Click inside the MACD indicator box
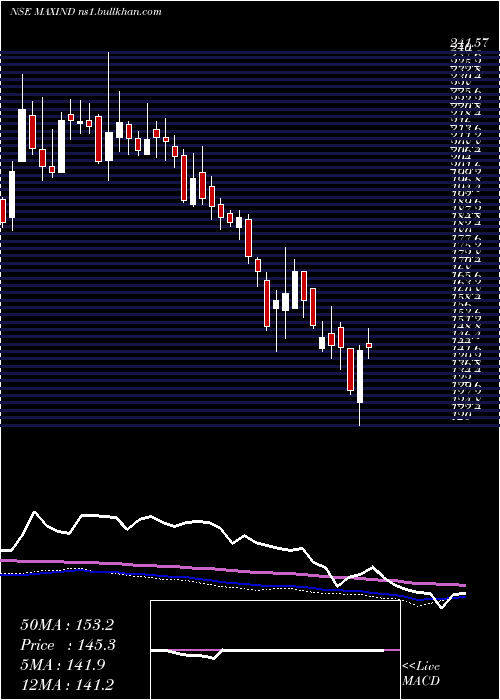Screen dimensions: 500x700 pyautogui.click(x=275, y=650)
